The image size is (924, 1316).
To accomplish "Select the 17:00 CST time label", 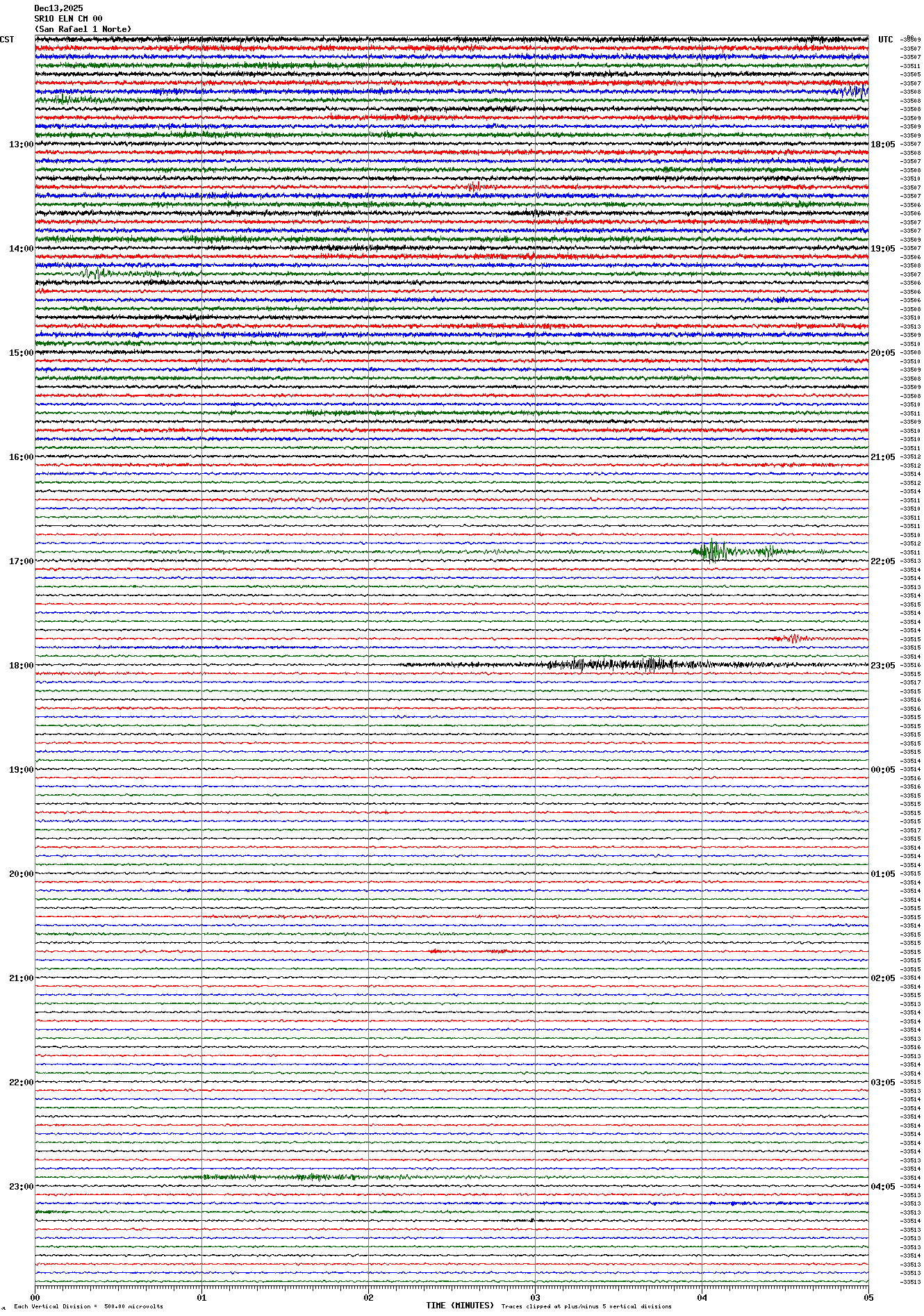I will (x=21, y=561).
